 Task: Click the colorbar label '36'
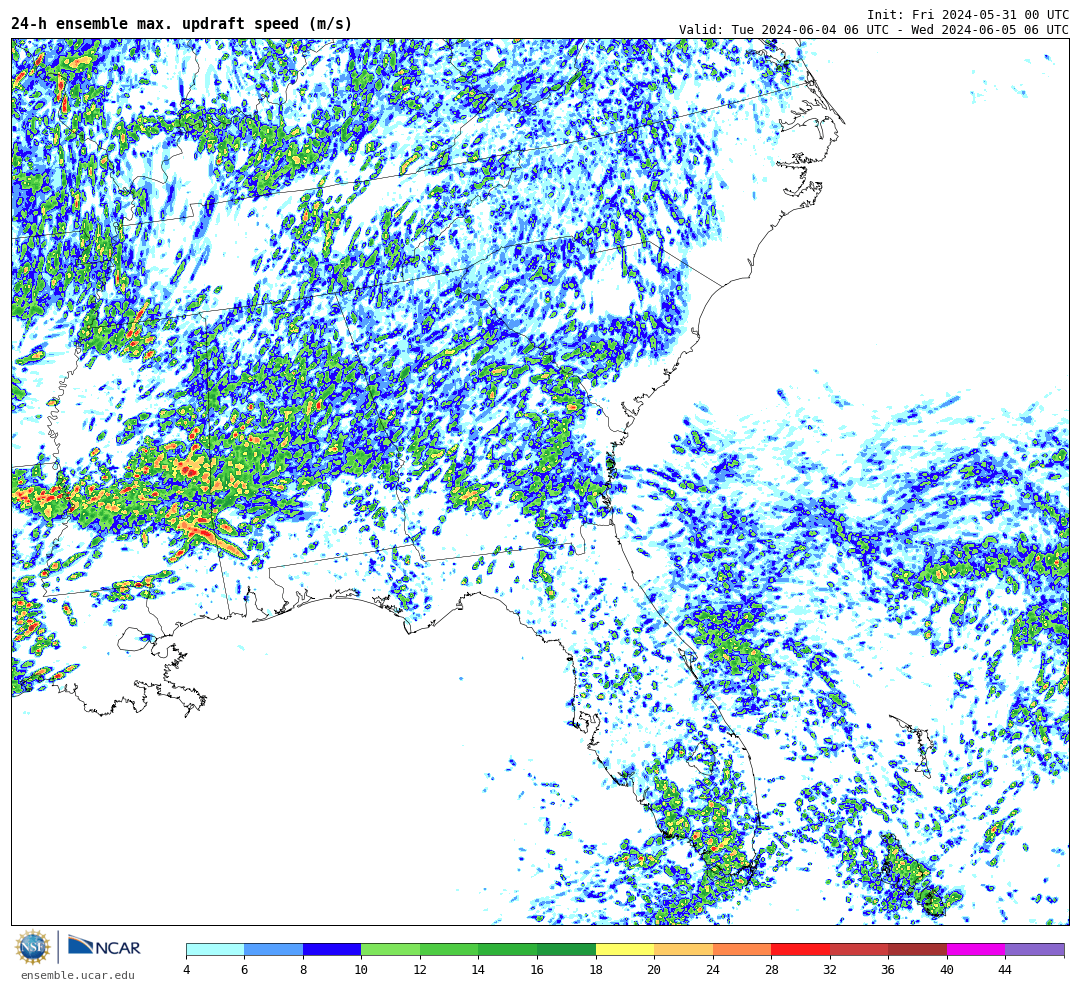889,969
